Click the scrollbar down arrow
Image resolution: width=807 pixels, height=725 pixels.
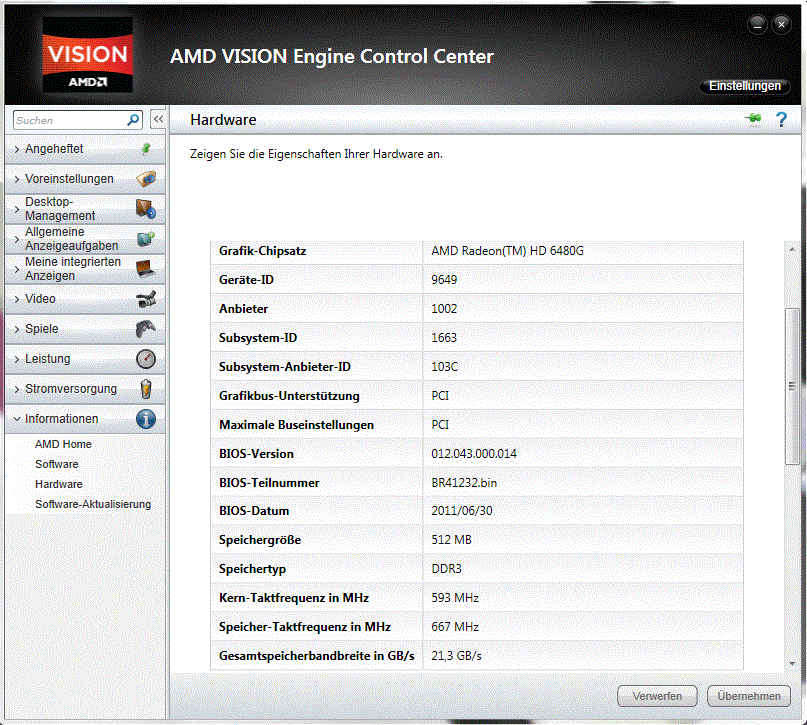coord(792,664)
